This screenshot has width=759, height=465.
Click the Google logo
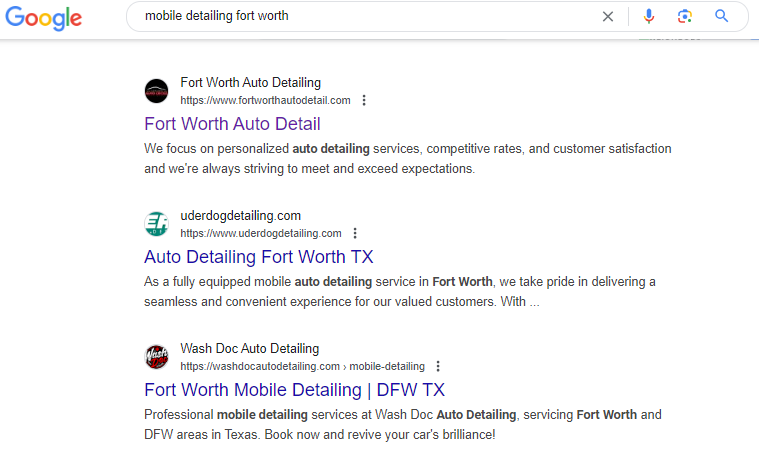pos(44,17)
